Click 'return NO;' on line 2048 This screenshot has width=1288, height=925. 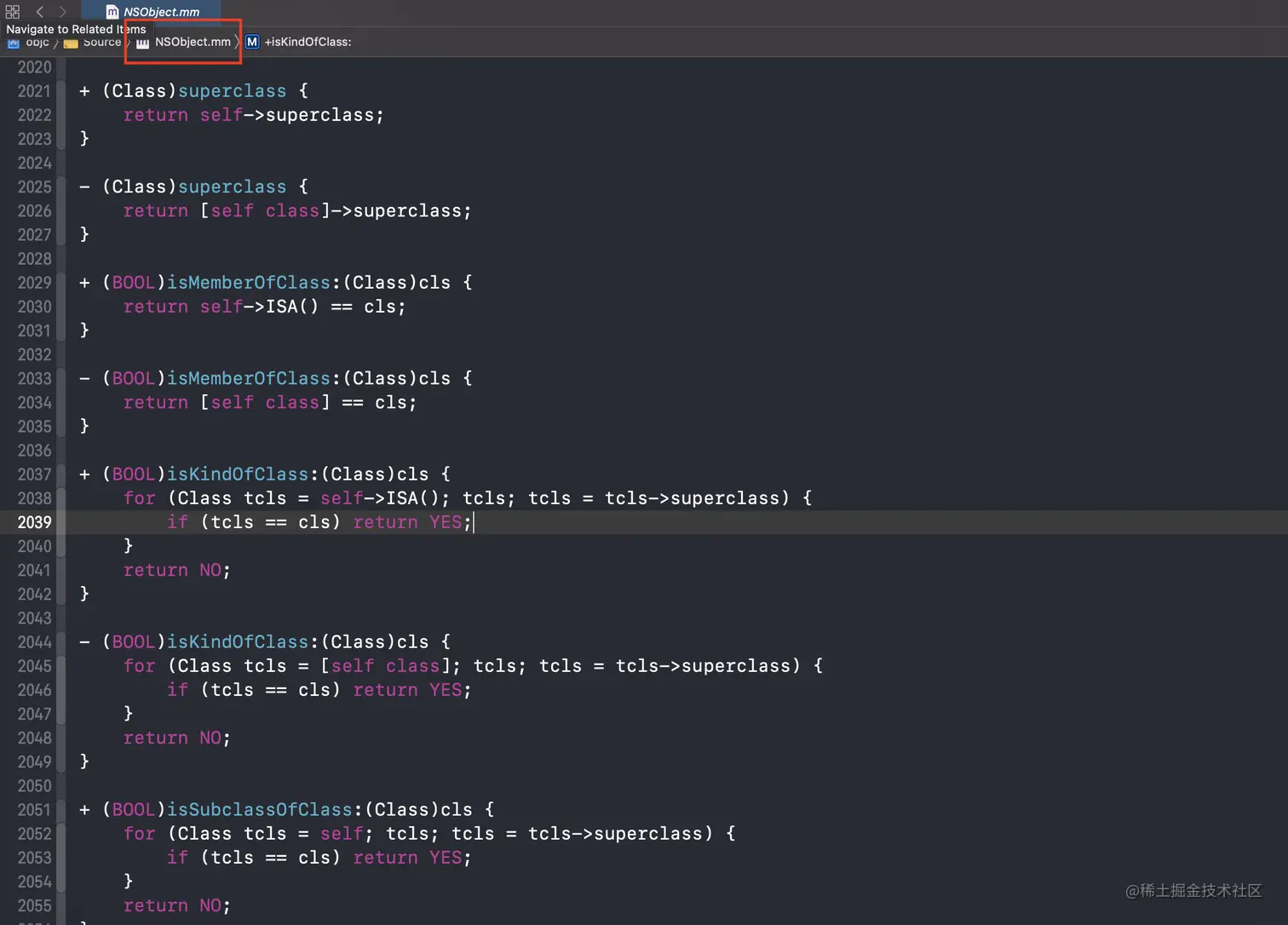177,738
